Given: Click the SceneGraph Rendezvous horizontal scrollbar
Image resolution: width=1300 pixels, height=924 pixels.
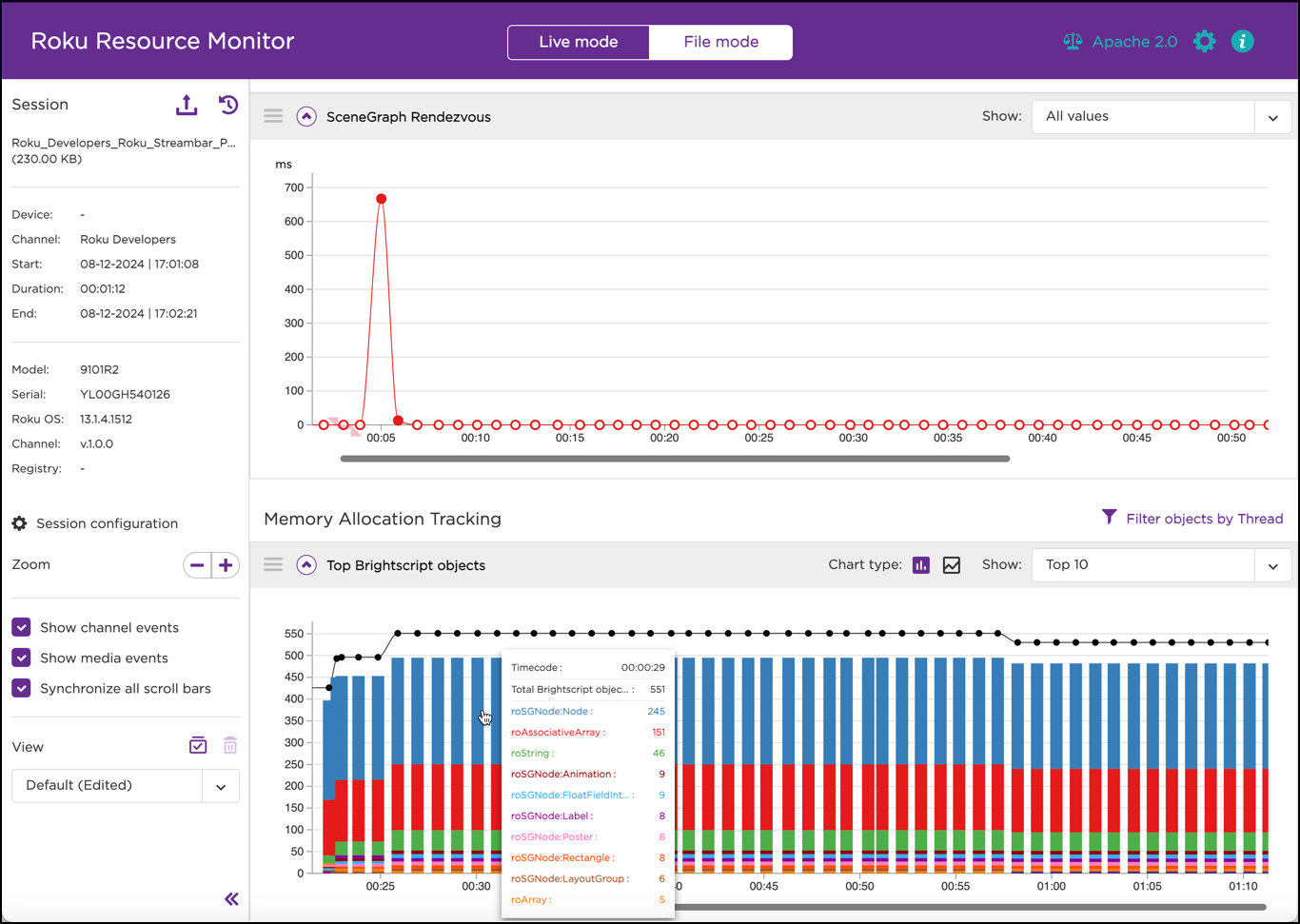Looking at the screenshot, I should click(675, 459).
